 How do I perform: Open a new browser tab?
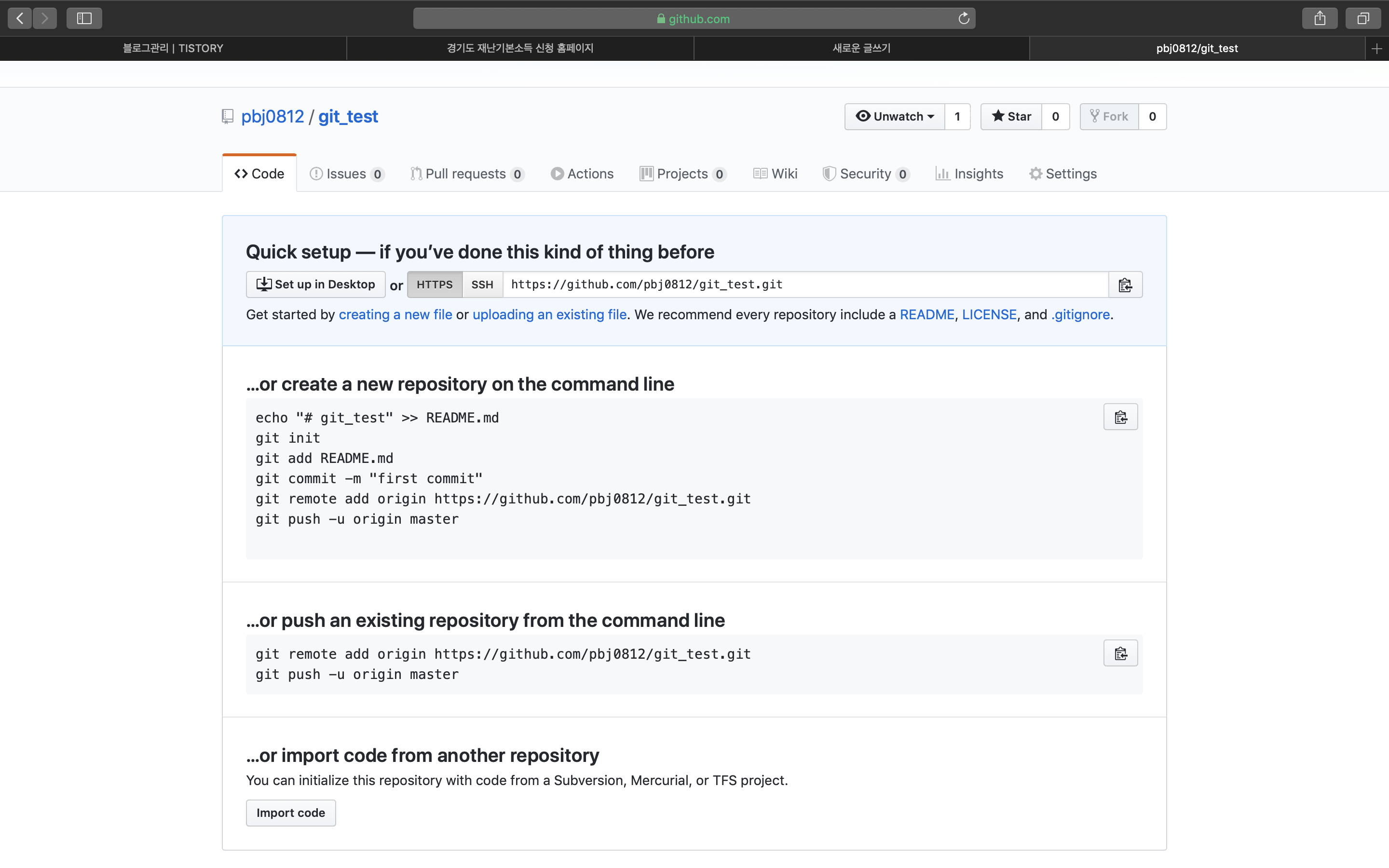[1376, 49]
